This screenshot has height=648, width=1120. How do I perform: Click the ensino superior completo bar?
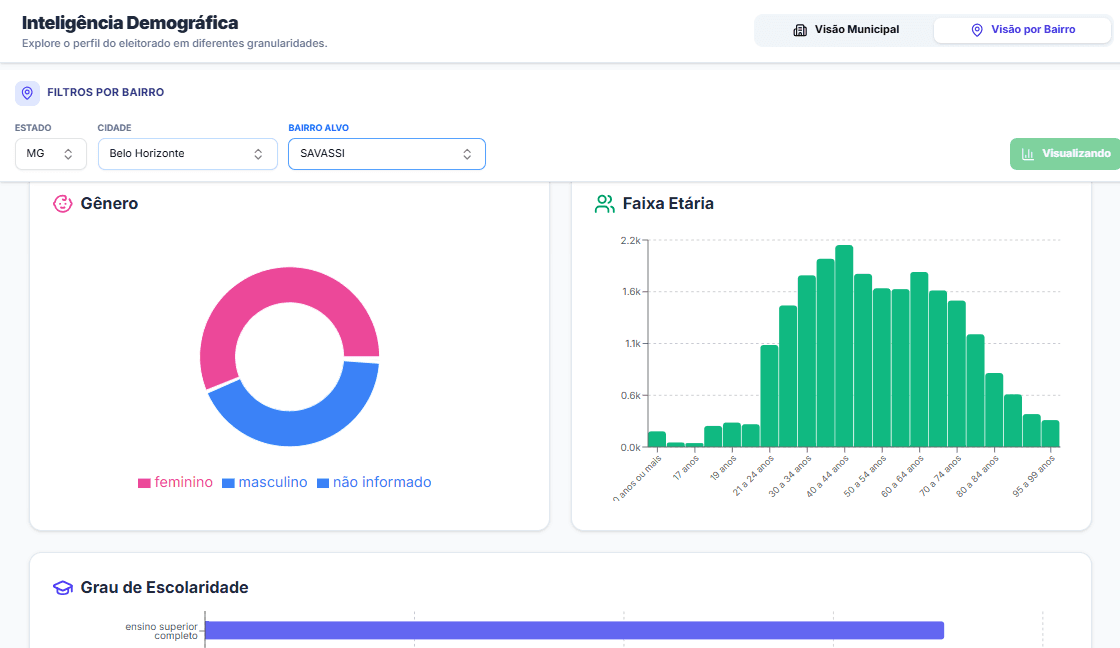coord(574,630)
